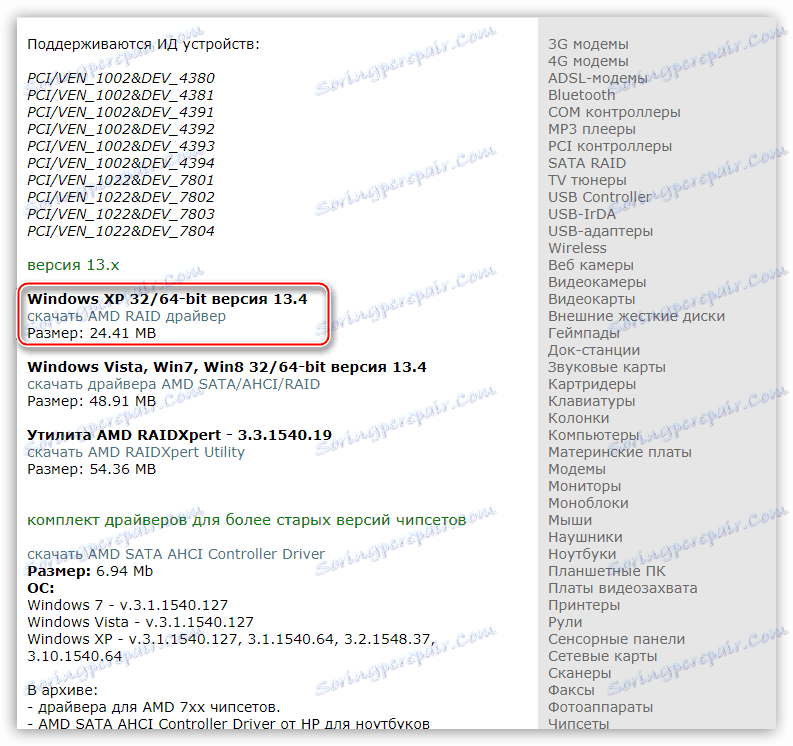Open 'Колонки' category link

click(579, 418)
